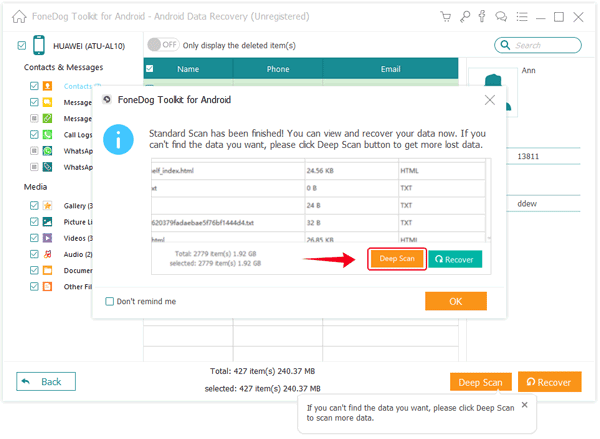
Task: Click the 24.56 KB HTML file row
Action: pyautogui.click(x=318, y=171)
